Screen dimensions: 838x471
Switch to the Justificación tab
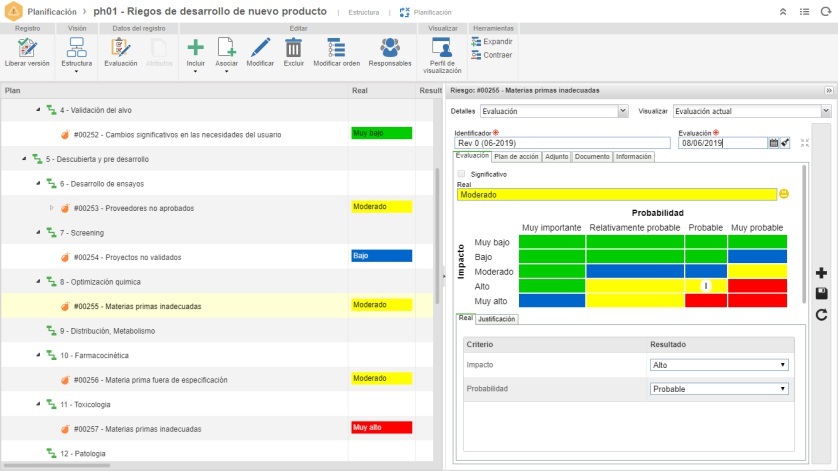497,319
